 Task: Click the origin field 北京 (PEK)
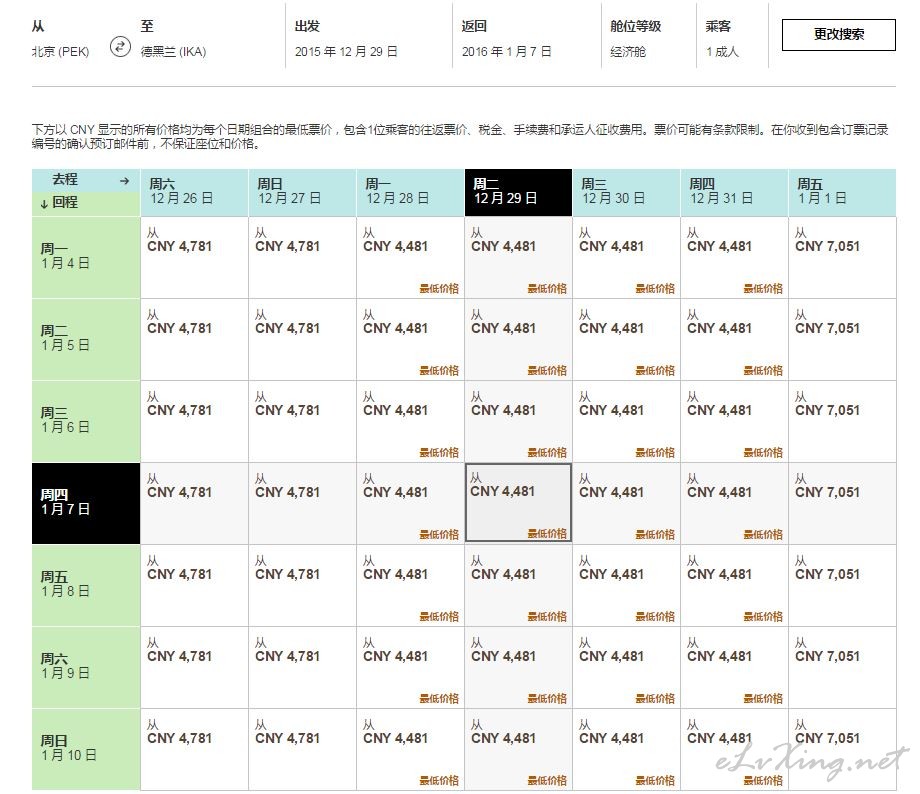tap(60, 52)
